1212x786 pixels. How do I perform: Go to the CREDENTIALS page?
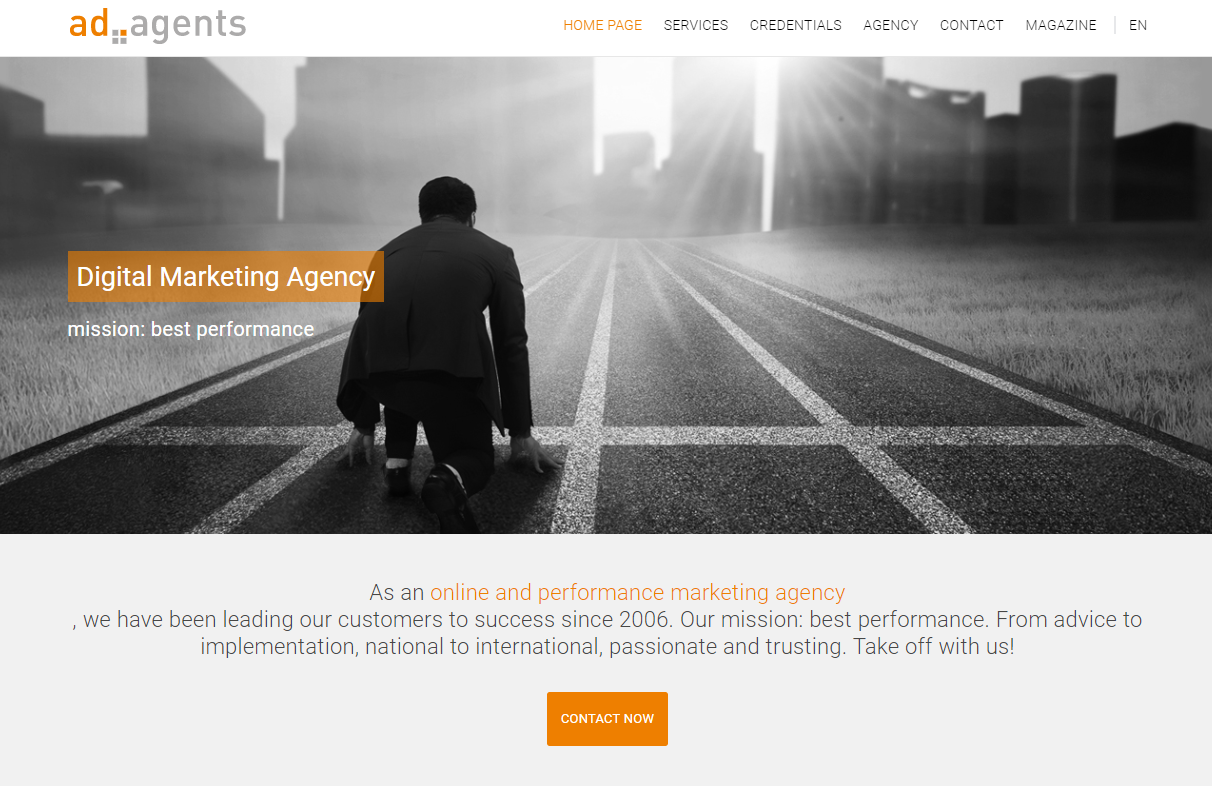796,25
